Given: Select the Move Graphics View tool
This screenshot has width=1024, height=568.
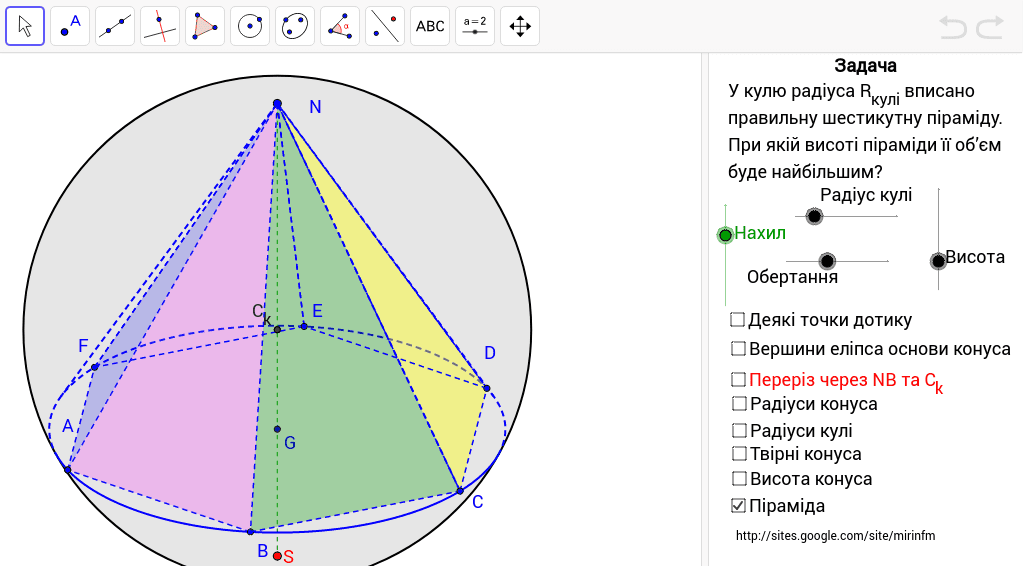Looking at the screenshot, I should [520, 26].
